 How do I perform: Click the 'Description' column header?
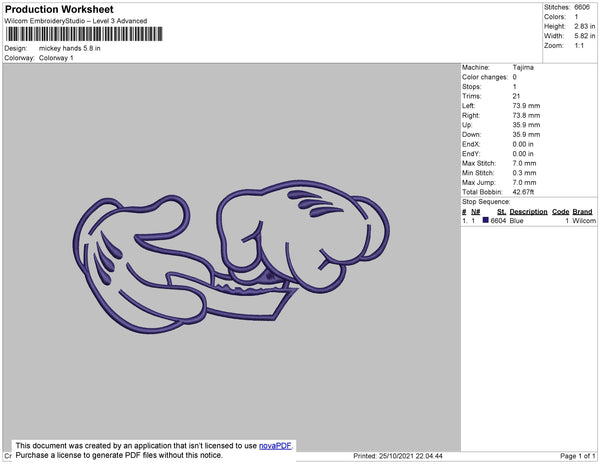pyautogui.click(x=528, y=212)
